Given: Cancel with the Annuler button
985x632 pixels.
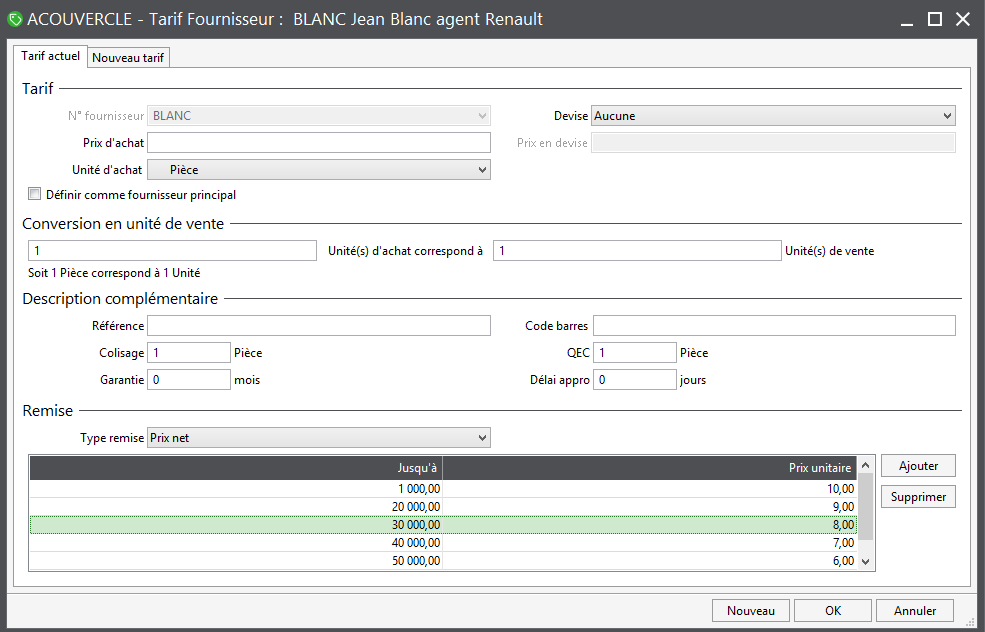Looking at the screenshot, I should pyautogui.click(x=915, y=610).
